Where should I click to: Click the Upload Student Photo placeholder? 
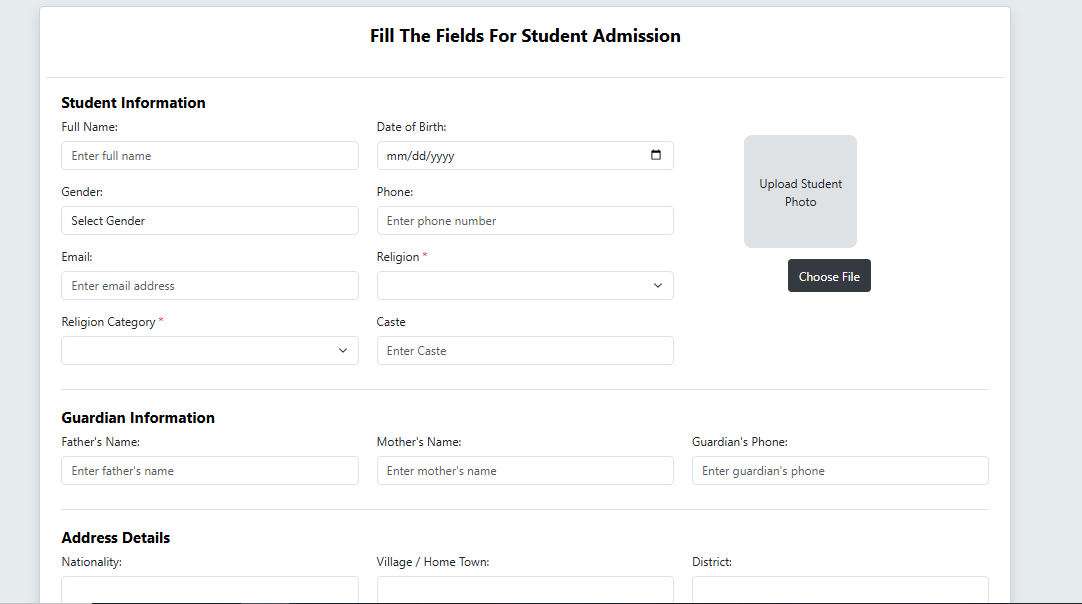coord(800,192)
